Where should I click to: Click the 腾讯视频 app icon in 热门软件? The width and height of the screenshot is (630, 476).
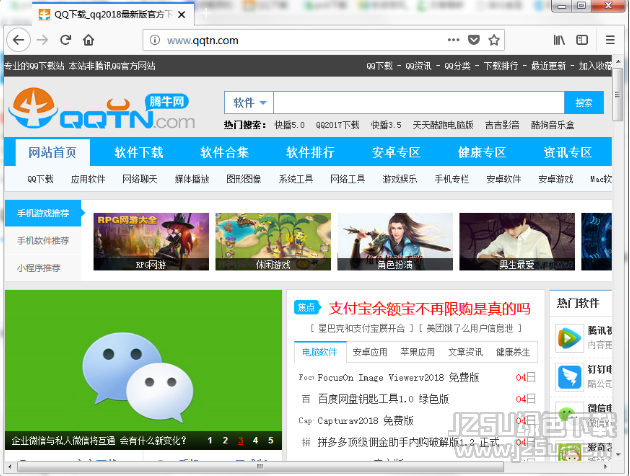569,338
